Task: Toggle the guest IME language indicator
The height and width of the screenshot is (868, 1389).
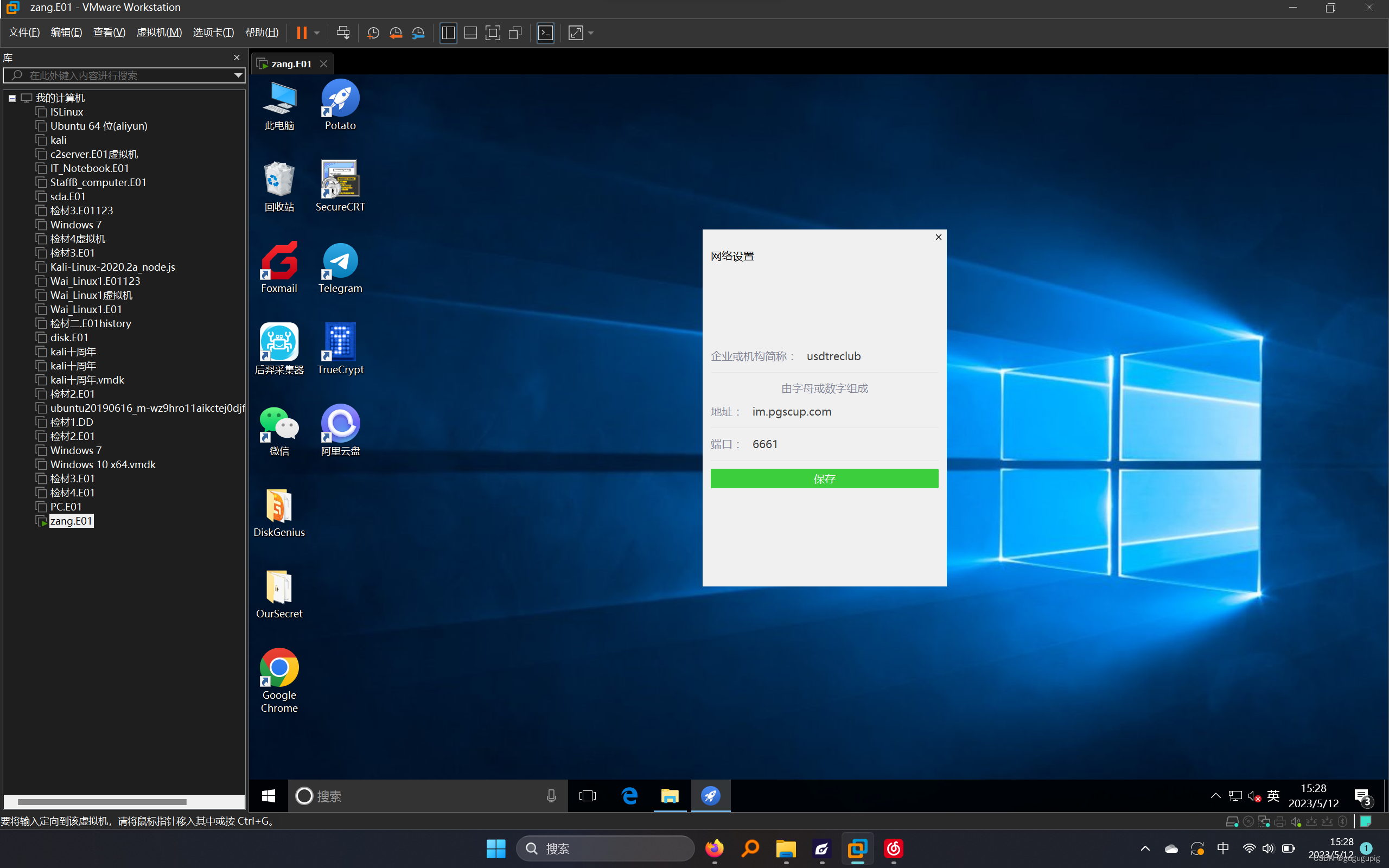Action: point(1273,796)
